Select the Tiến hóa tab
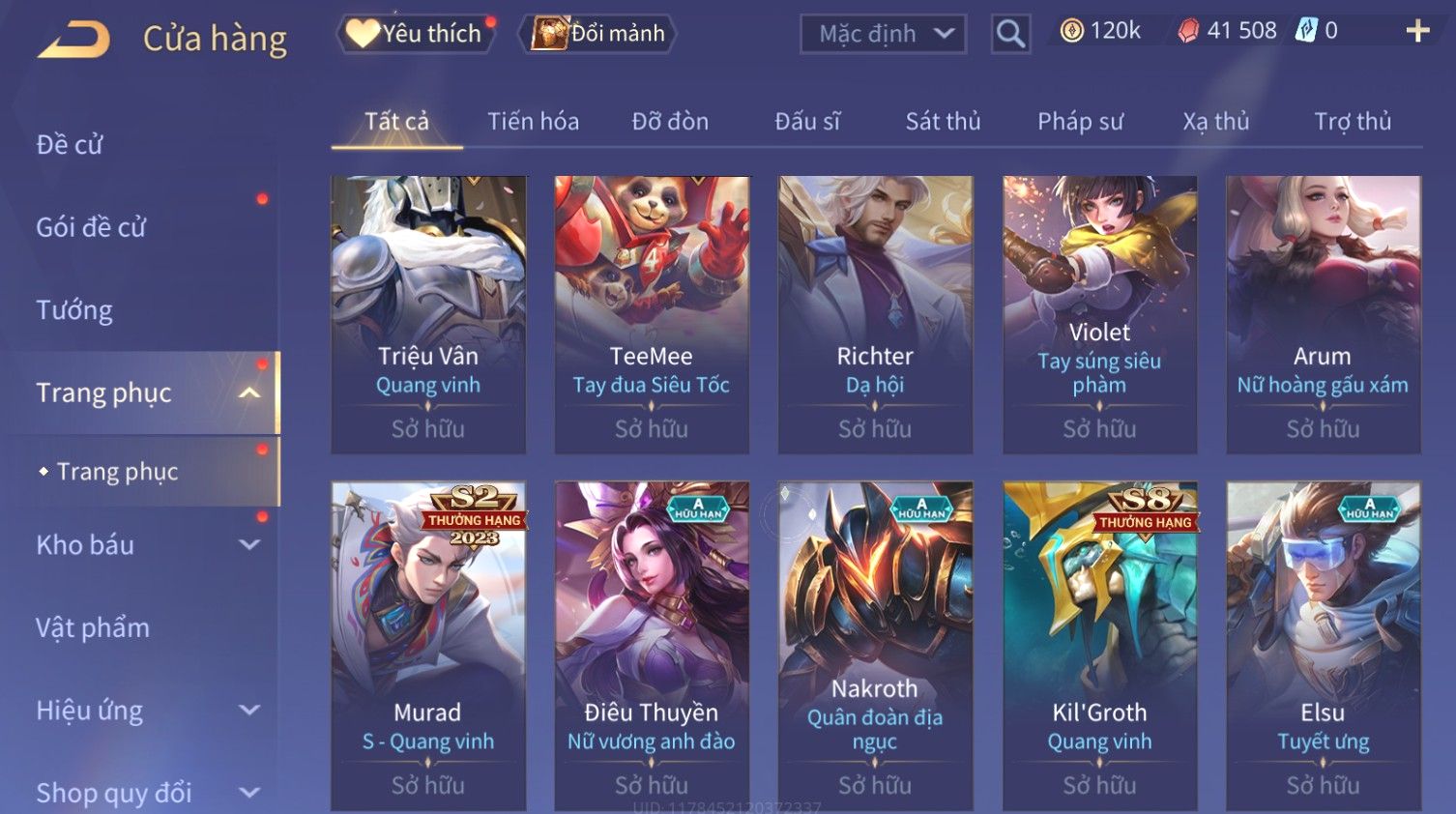1456x814 pixels. (x=533, y=121)
